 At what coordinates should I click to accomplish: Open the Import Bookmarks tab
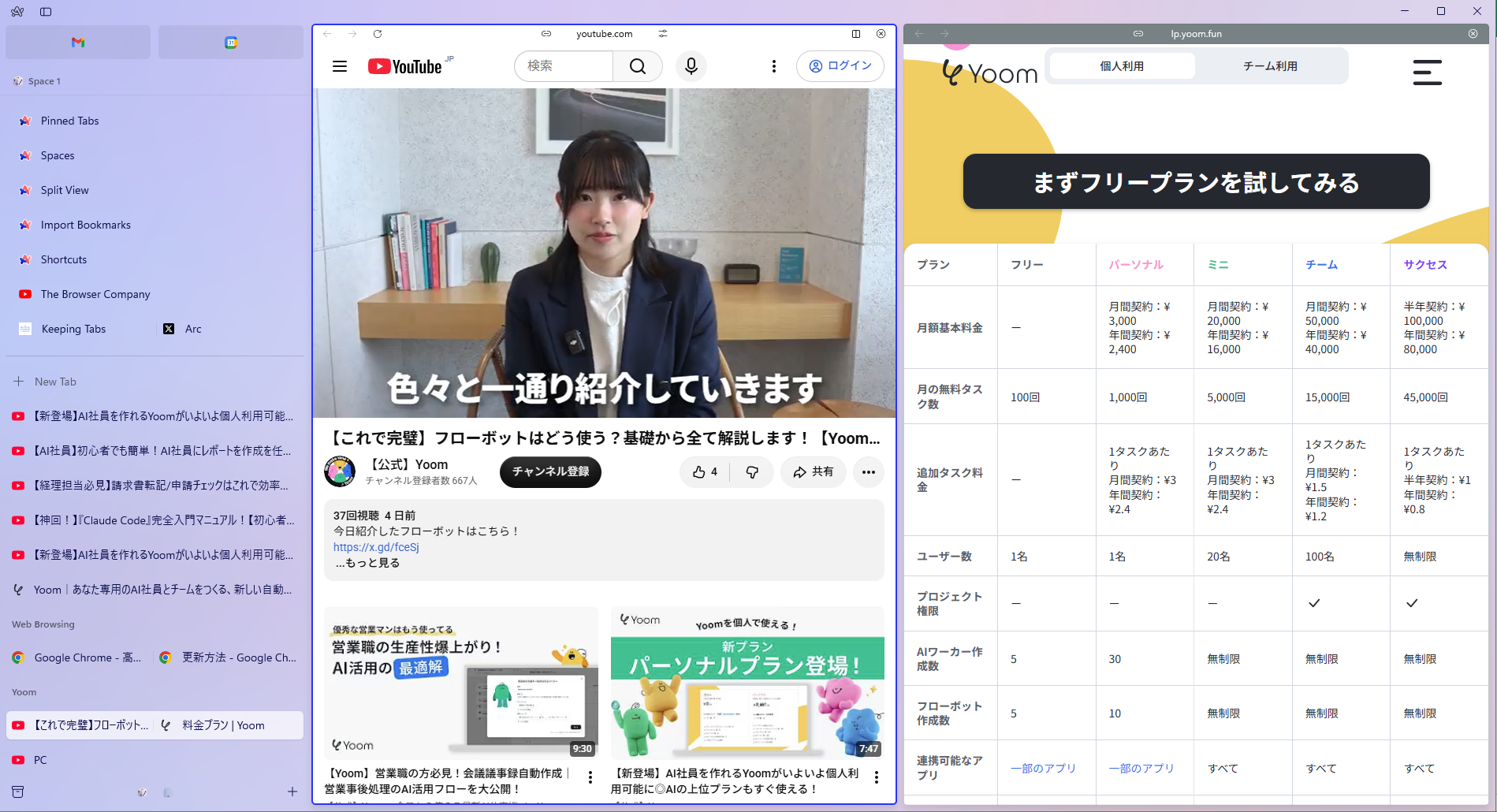155,225
